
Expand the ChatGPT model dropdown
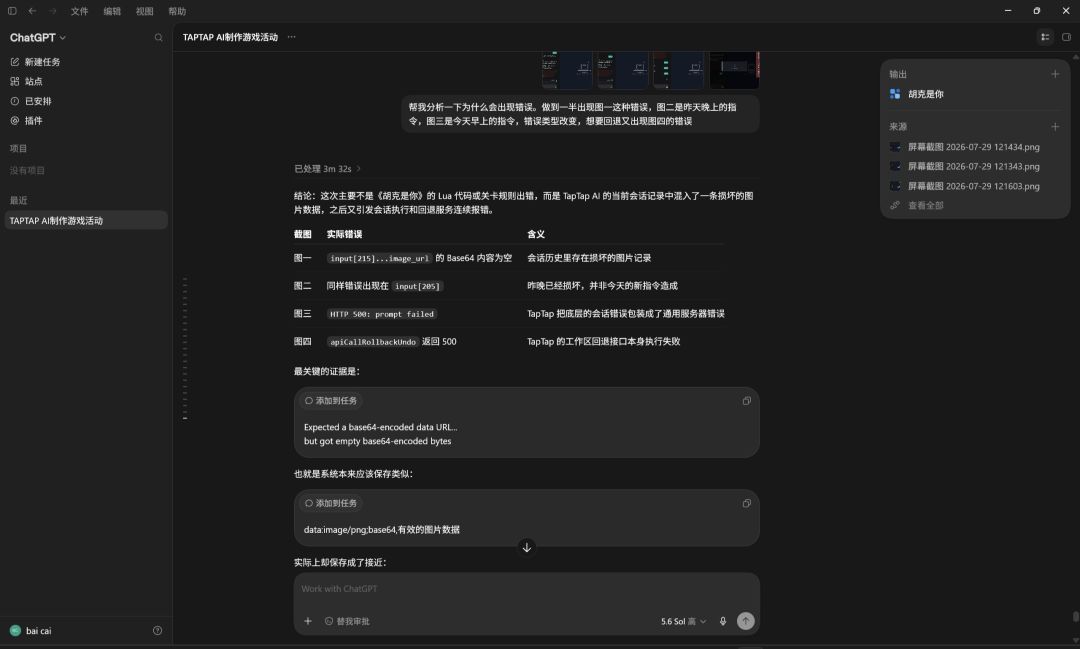38,38
